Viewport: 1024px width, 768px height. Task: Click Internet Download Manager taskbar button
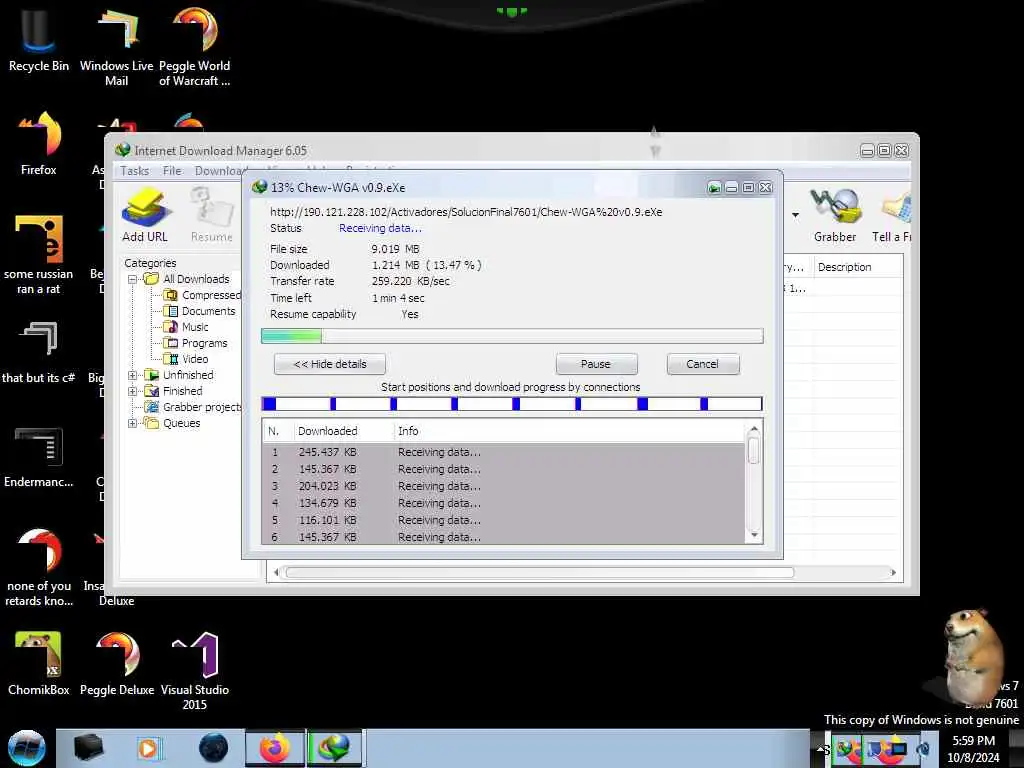tap(334, 748)
